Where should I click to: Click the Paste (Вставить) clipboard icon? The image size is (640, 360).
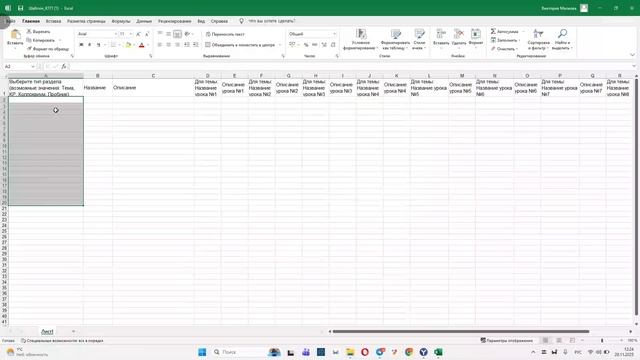pos(15,34)
